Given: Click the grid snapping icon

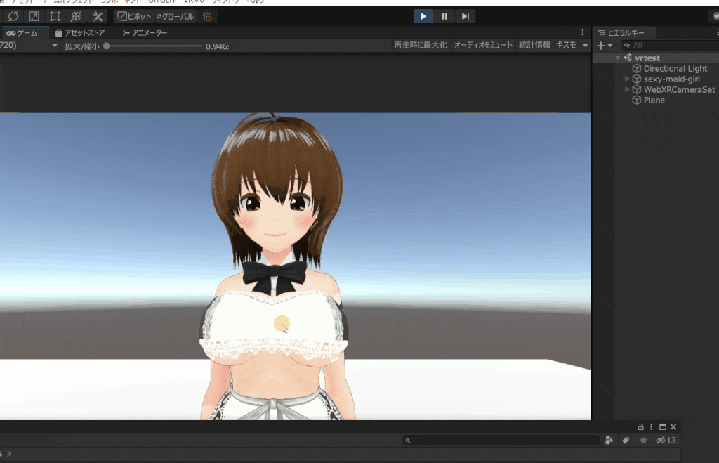Looking at the screenshot, I should [x=207, y=16].
